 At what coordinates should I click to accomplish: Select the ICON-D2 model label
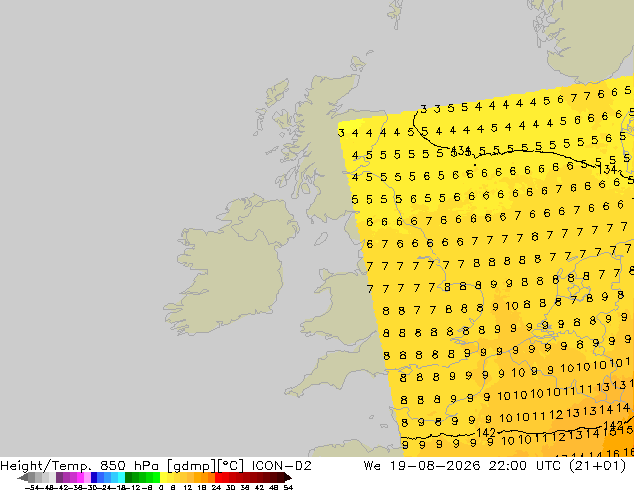281,466
